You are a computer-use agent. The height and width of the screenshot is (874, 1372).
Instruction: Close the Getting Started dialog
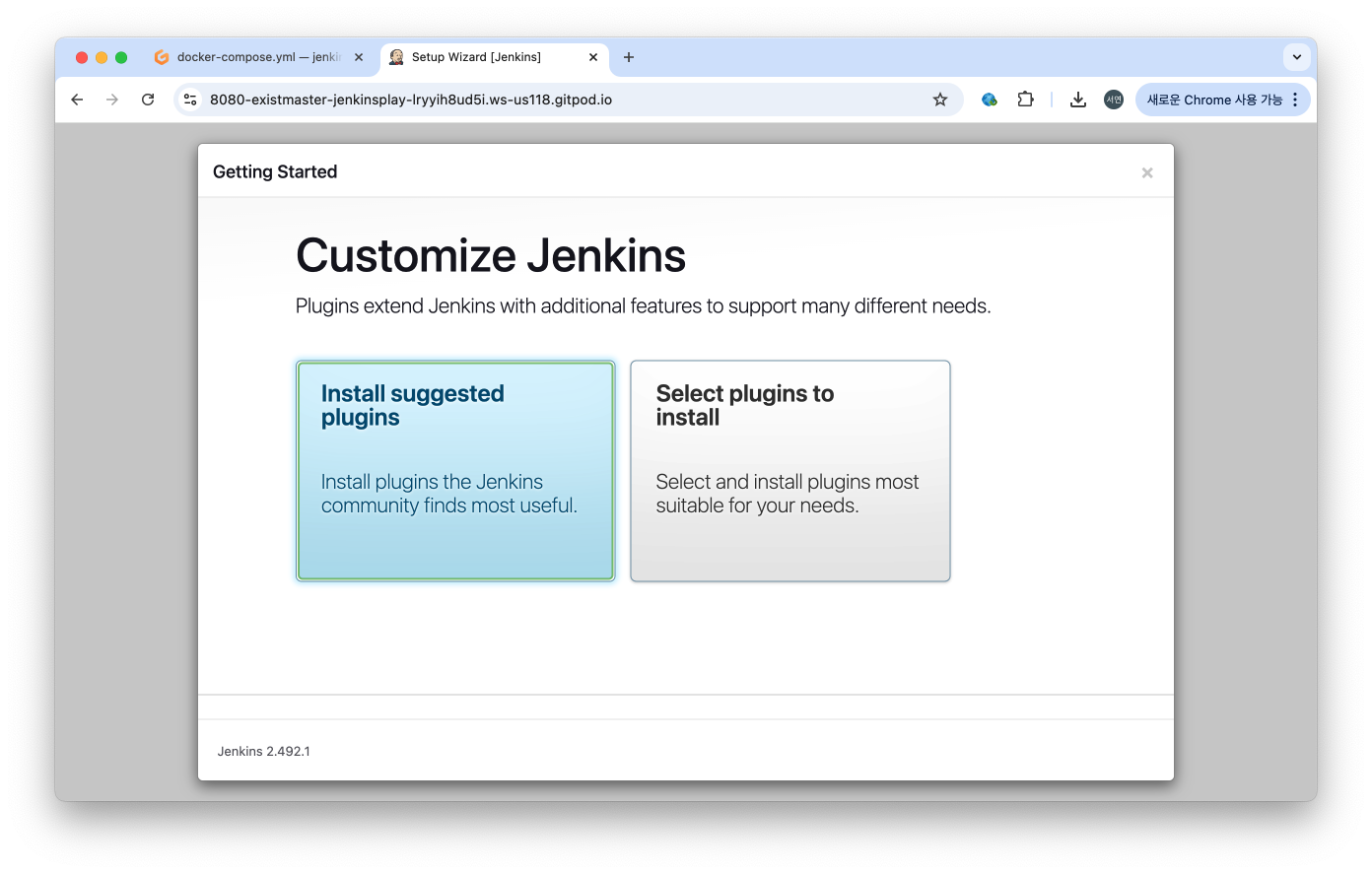[1147, 172]
